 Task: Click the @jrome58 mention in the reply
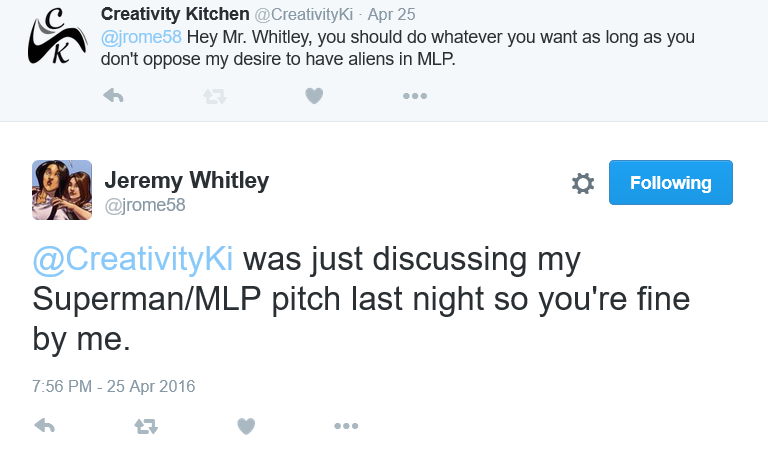141,37
